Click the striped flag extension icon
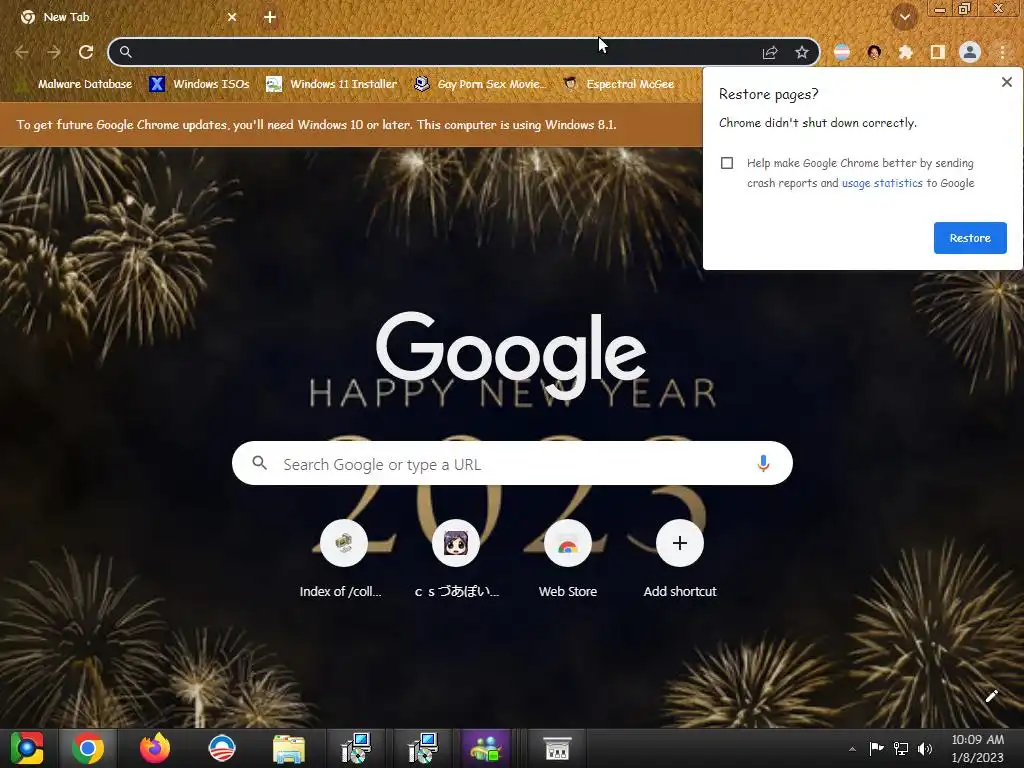1024x768 pixels. coord(842,52)
